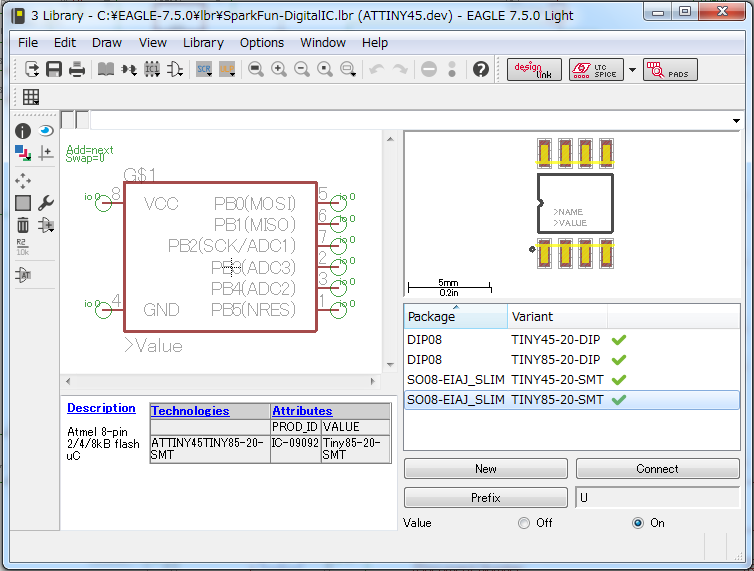Screen dimensions: 754x571
Task: Open the Help menu
Action: [375, 43]
